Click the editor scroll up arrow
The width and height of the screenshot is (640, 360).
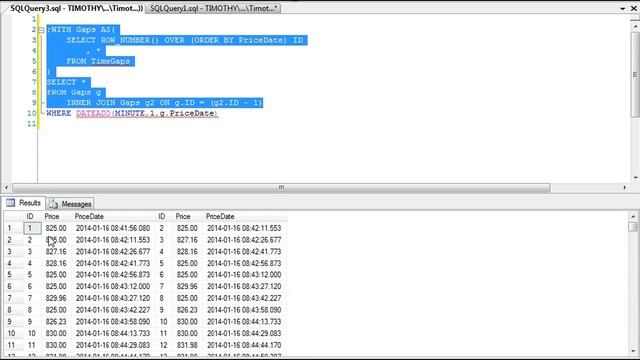[636, 27]
